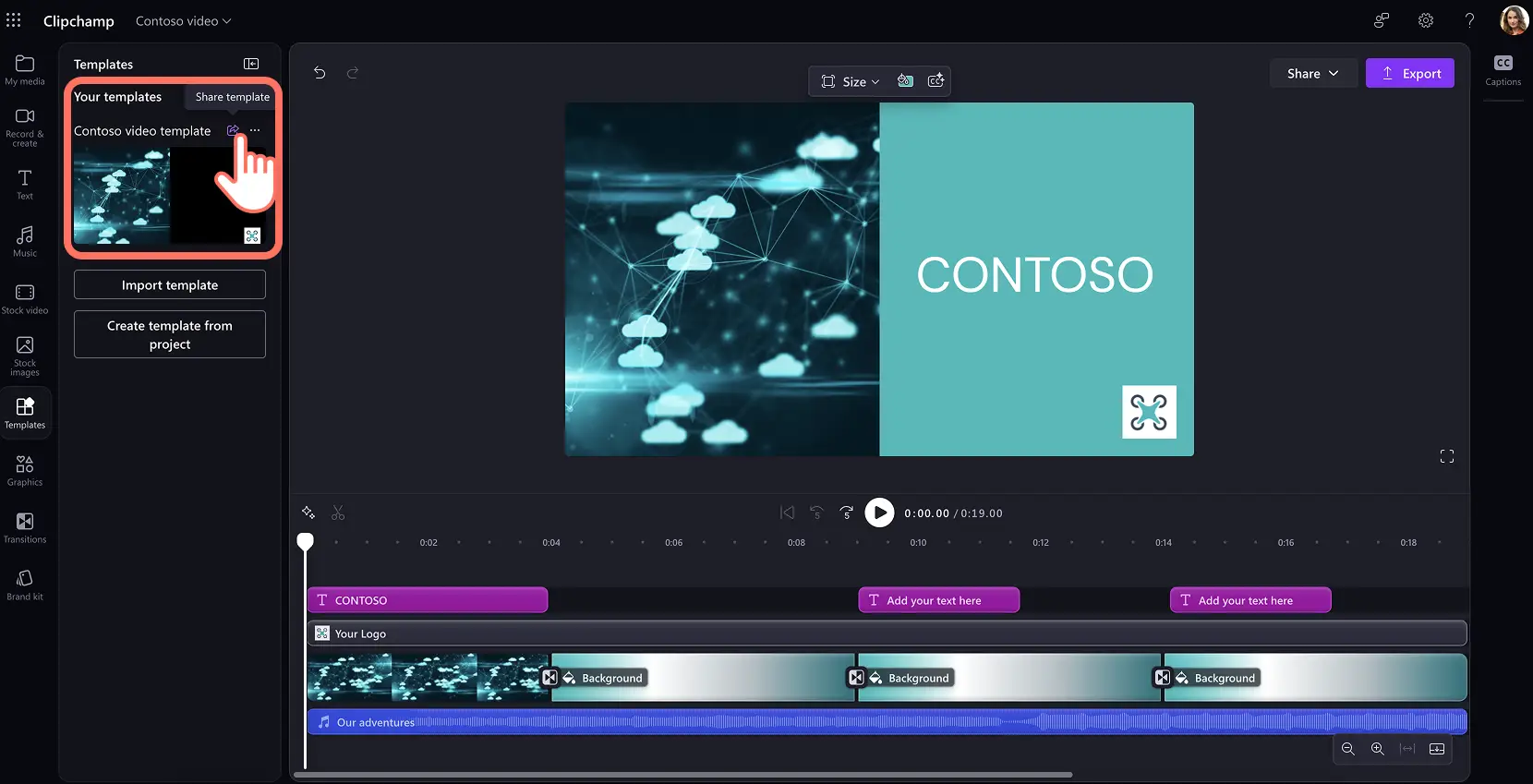Select the second Background clip
This screenshot has width=1533, height=784.
point(1010,677)
